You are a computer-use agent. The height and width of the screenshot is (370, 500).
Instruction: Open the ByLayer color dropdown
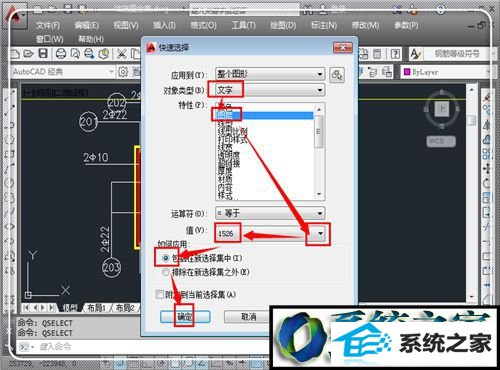click(447, 72)
